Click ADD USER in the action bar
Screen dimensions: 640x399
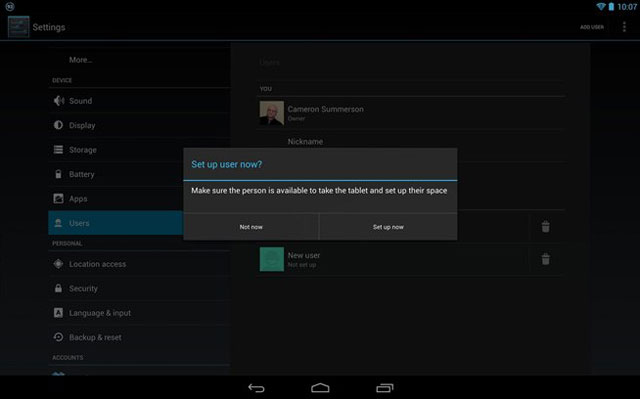coord(592,27)
